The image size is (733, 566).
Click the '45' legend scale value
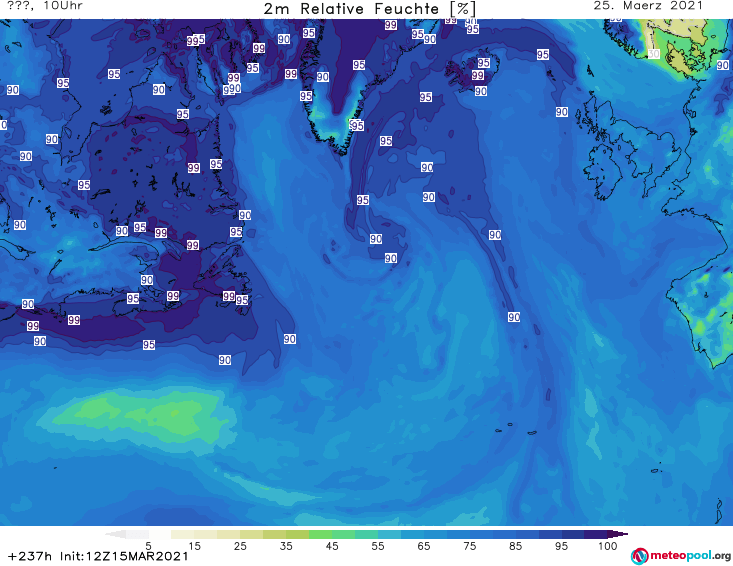click(332, 546)
